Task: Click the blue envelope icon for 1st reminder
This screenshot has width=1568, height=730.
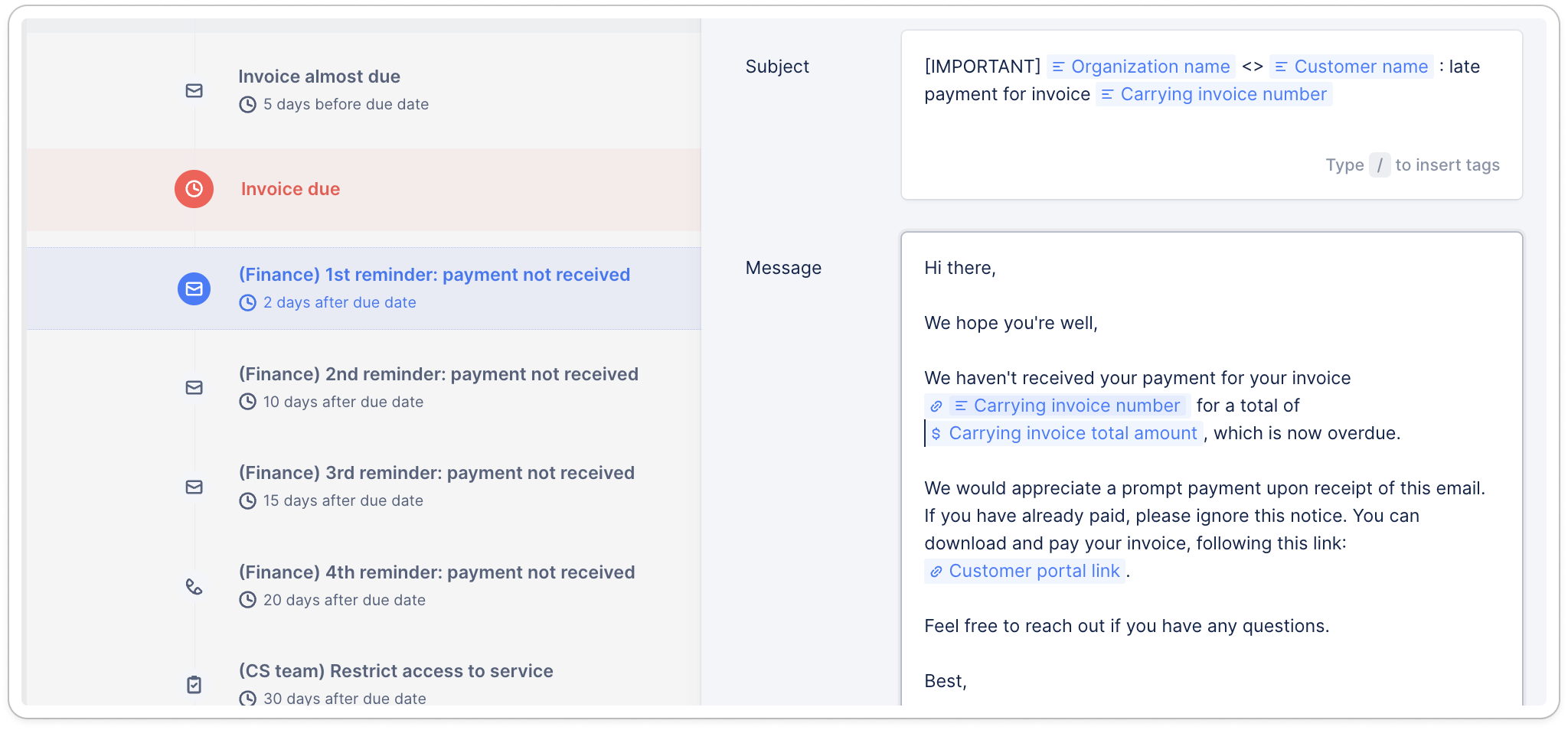Action: click(194, 289)
